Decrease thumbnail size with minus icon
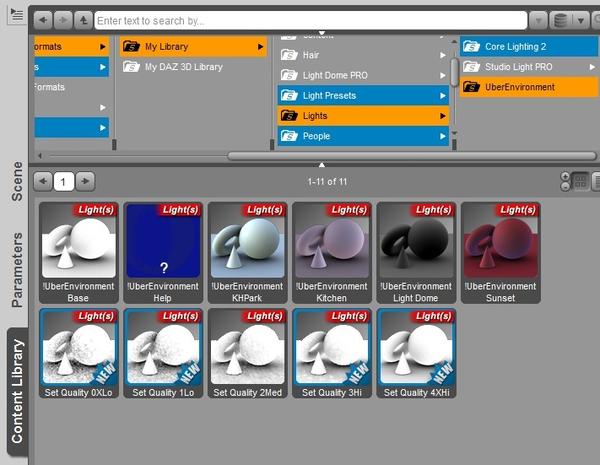The image size is (600, 465). pyautogui.click(x=565, y=186)
